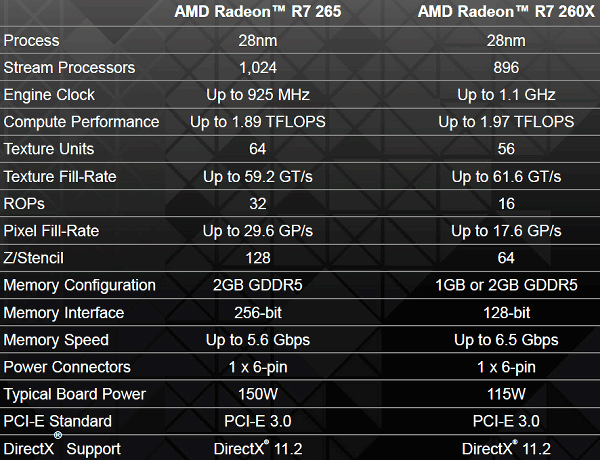This screenshot has height=460, width=600.
Task: Select the Typical Board Power row label
Action: 75,394
